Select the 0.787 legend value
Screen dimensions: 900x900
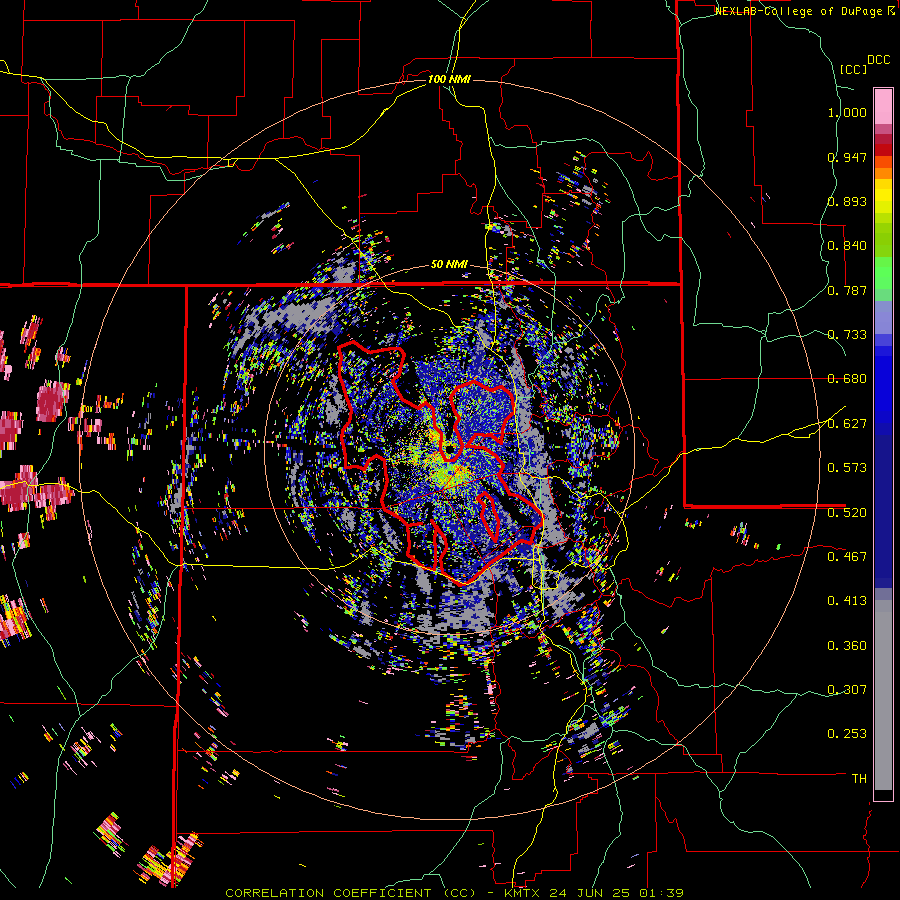[x=847, y=290]
